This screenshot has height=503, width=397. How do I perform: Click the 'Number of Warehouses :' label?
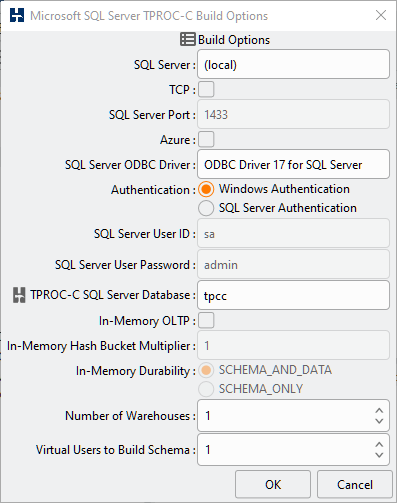coord(130,416)
